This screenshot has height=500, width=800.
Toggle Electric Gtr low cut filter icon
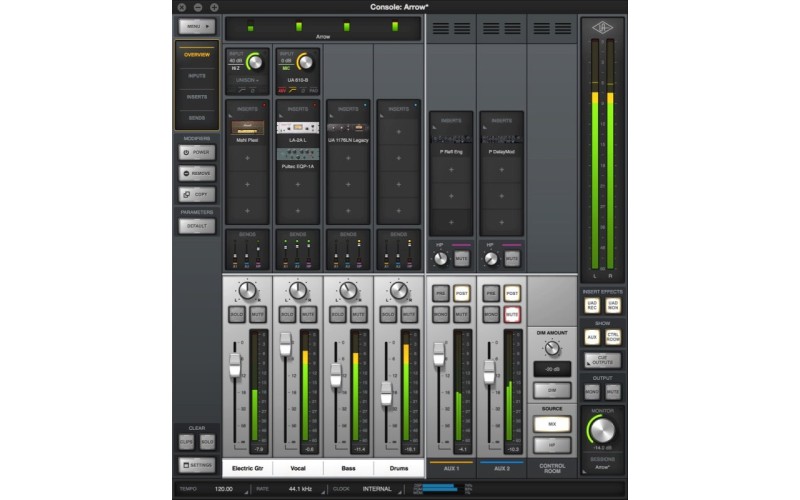(x=242, y=90)
